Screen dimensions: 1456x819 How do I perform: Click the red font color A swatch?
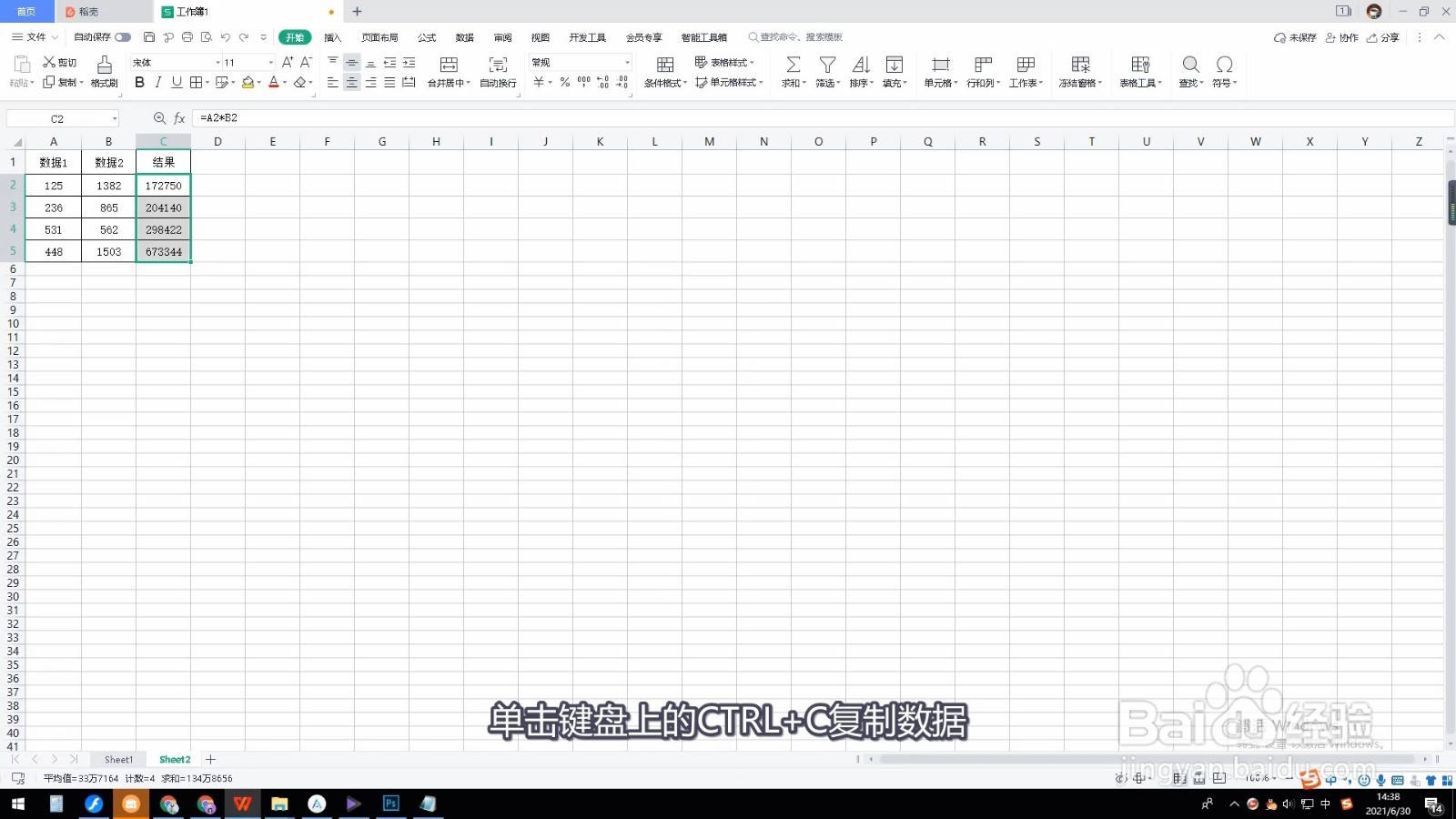(273, 82)
